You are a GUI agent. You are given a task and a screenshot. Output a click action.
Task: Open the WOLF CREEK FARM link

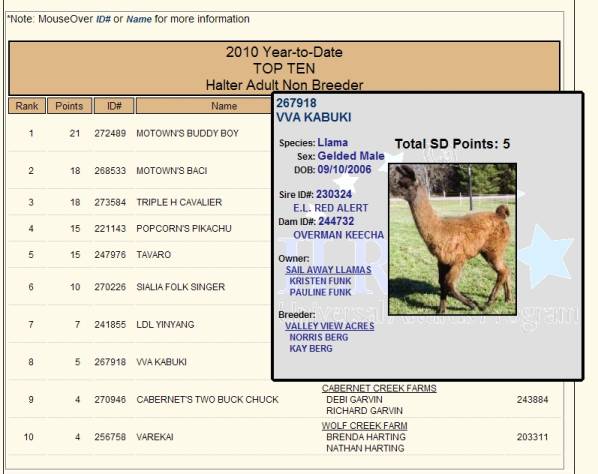(x=365, y=426)
